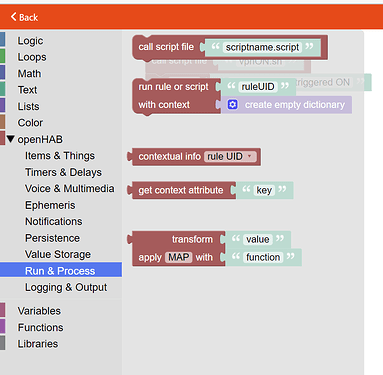This screenshot has height=375, width=383.
Task: Click the Back chevron arrow icon
Action: coord(13,17)
